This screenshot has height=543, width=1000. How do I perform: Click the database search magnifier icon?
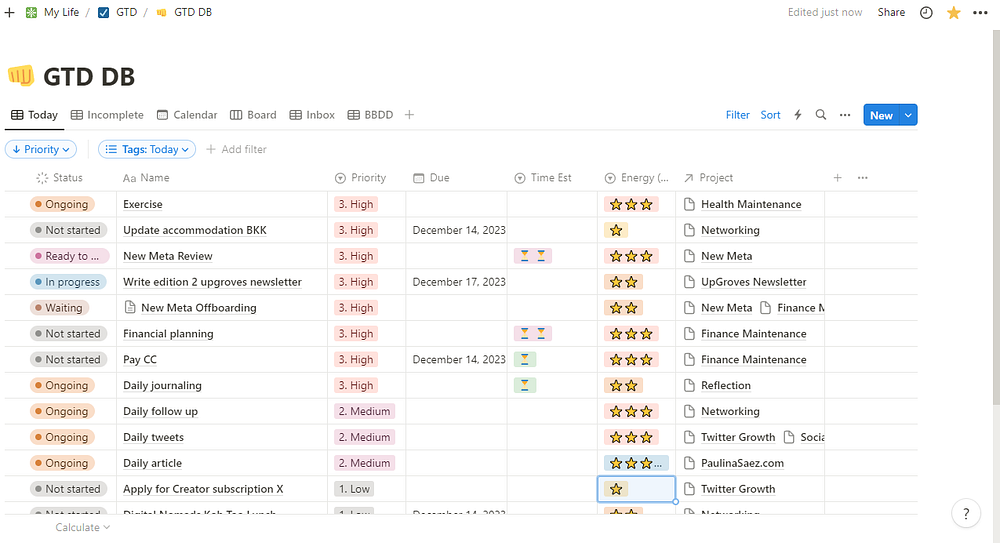(821, 115)
